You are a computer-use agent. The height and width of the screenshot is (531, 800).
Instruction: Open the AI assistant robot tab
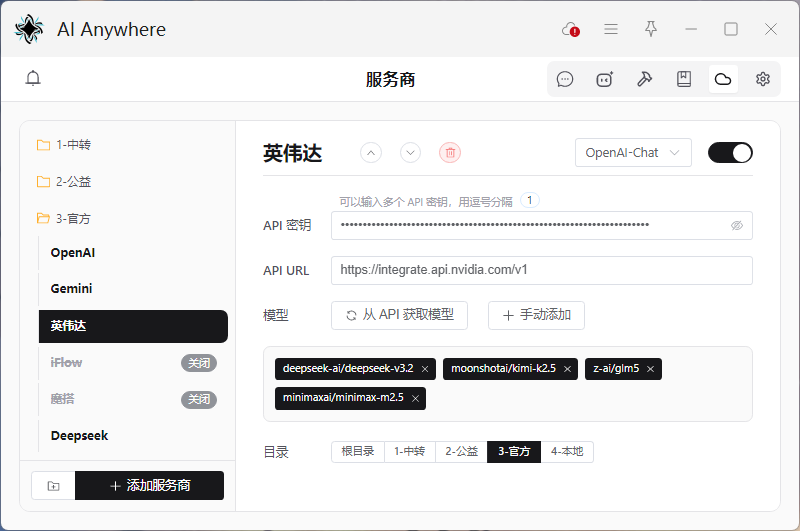pos(604,79)
